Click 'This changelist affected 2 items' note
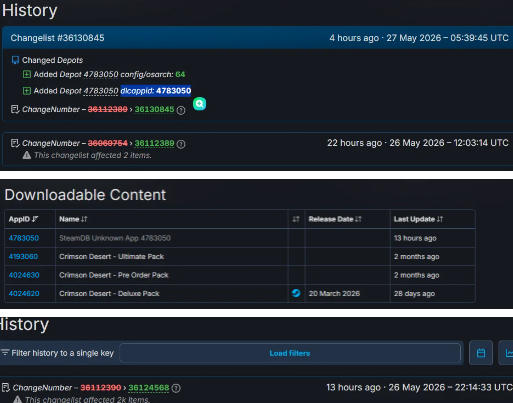This screenshot has height=403, width=513. coord(93,155)
